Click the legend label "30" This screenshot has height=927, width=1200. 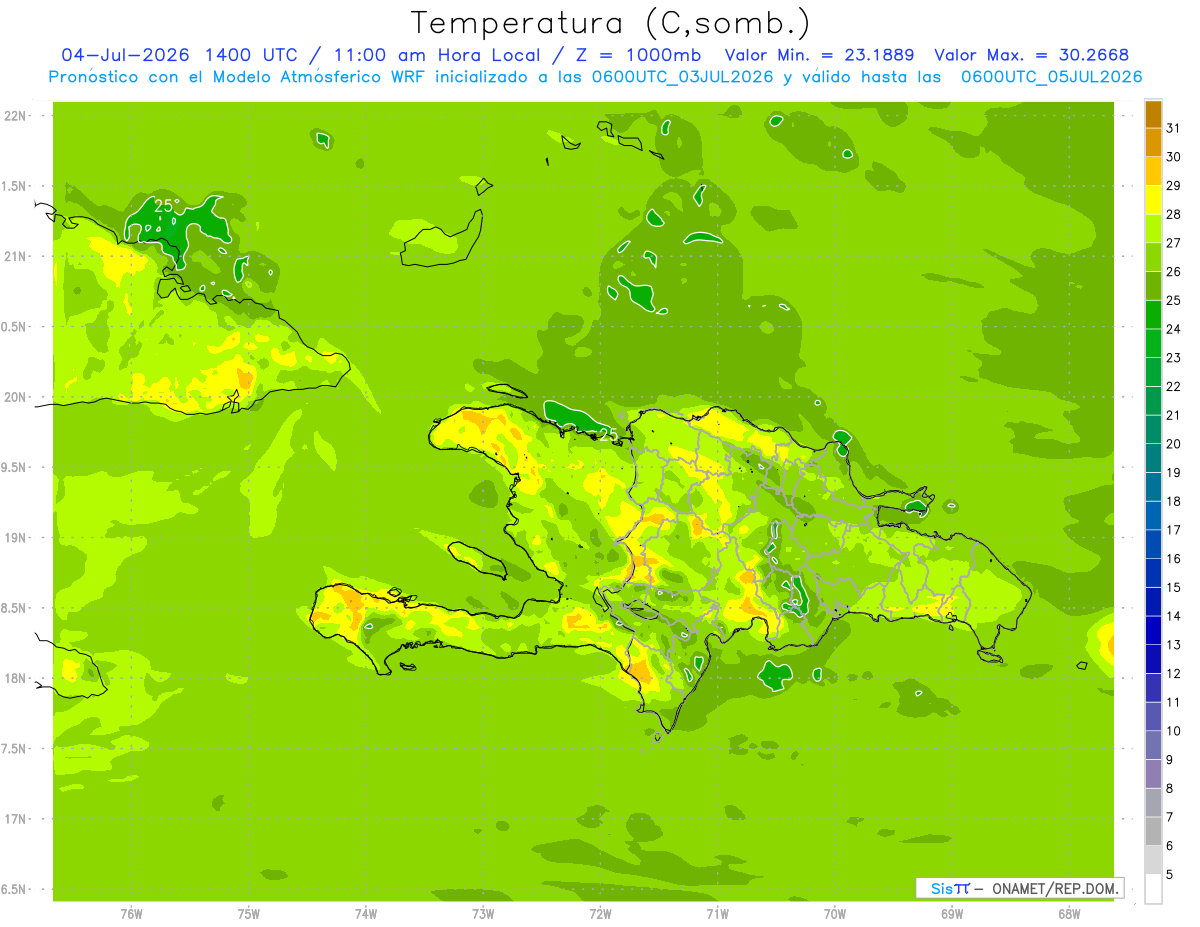1174,157
